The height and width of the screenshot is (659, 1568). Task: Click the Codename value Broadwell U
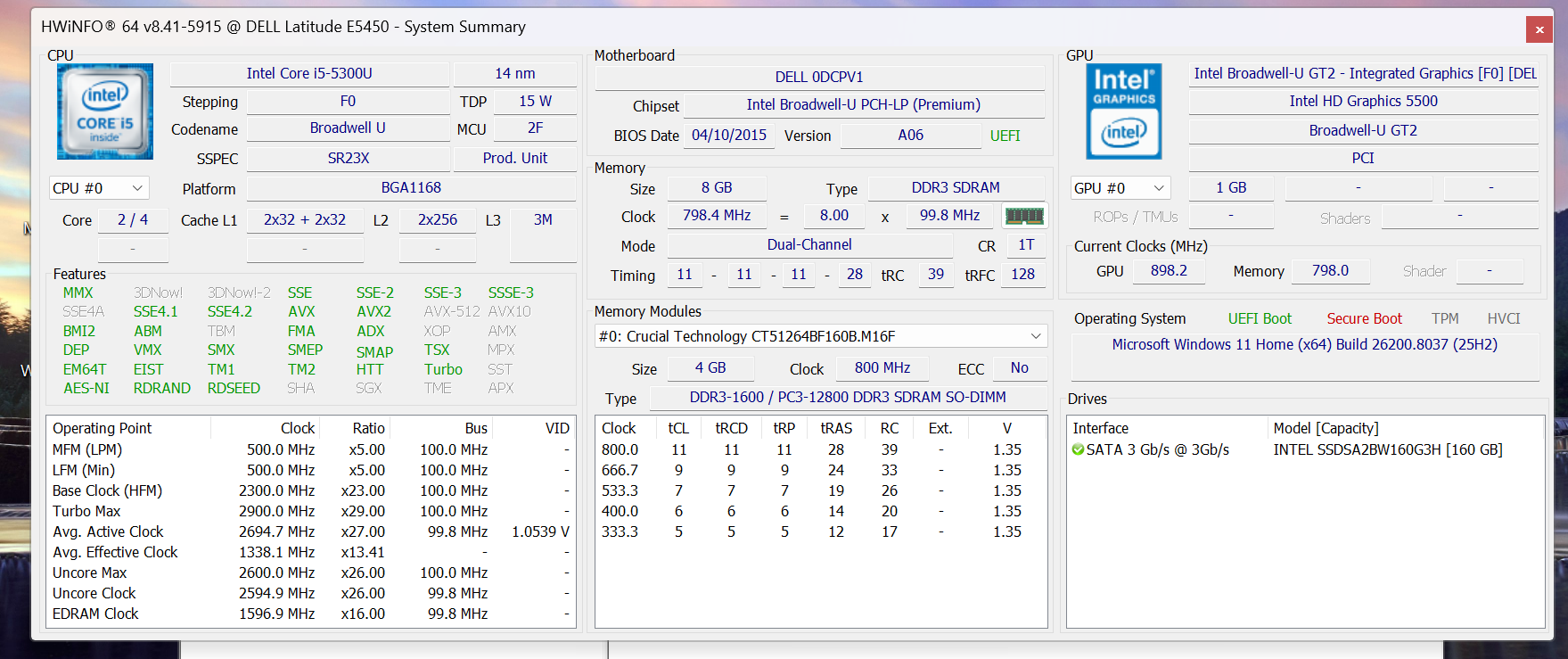click(348, 128)
